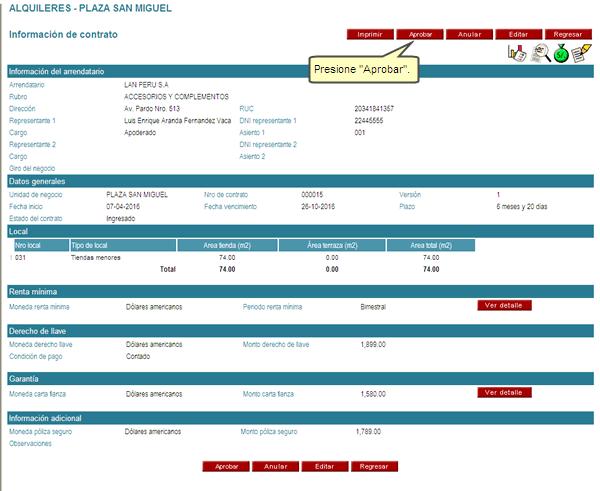Click the document magnifier search icon

(x=539, y=54)
